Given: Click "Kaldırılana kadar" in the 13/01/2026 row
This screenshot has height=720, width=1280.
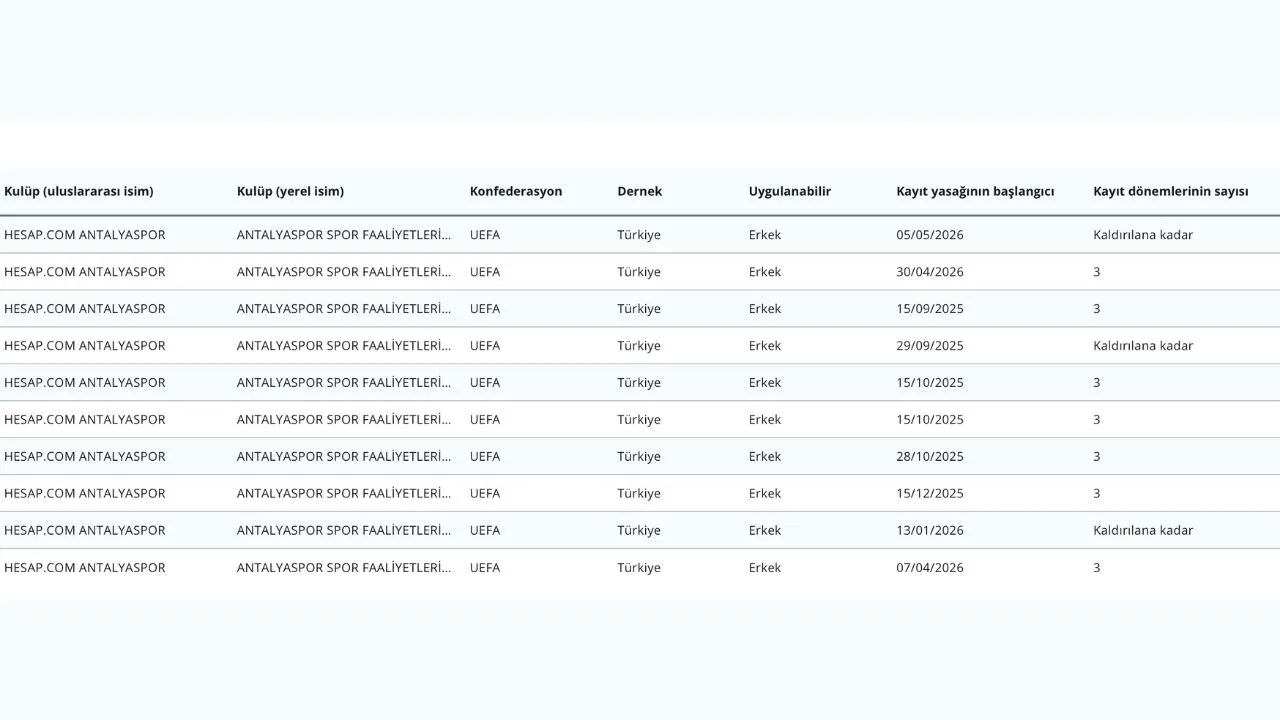Looking at the screenshot, I should pyautogui.click(x=1143, y=531).
